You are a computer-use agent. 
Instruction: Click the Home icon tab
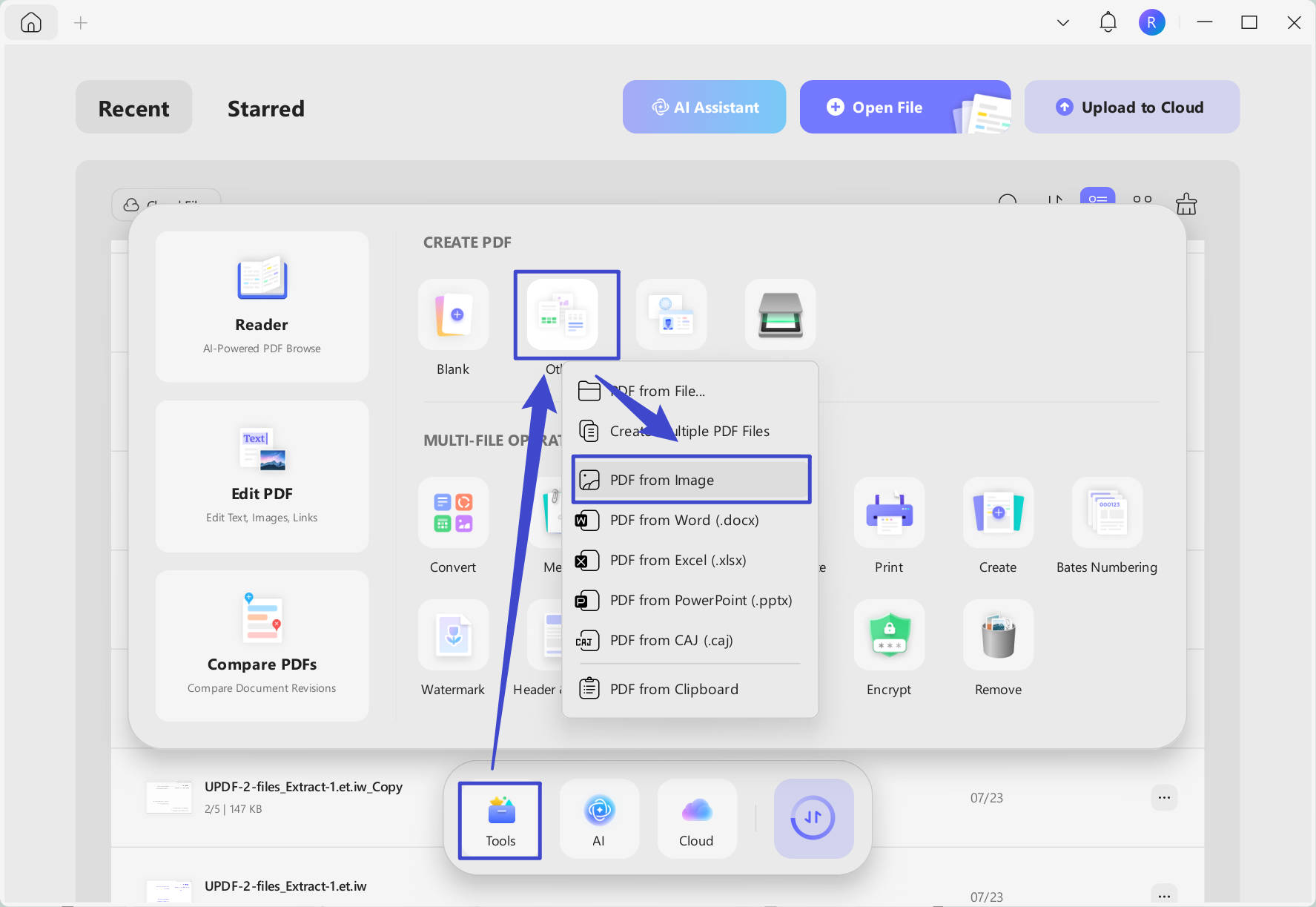pos(31,23)
